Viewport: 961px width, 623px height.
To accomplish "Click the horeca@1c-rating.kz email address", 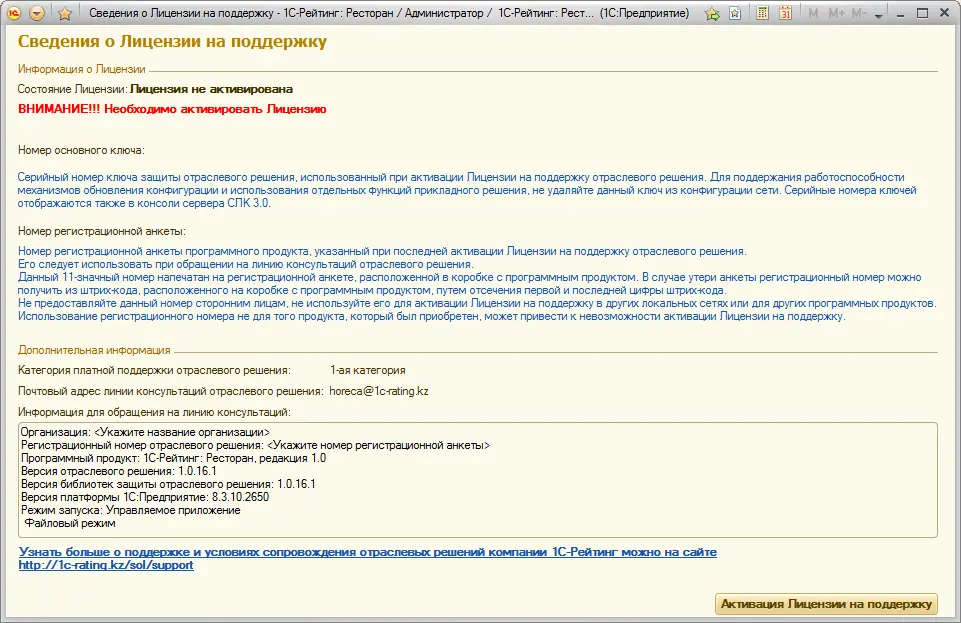I will point(379,390).
